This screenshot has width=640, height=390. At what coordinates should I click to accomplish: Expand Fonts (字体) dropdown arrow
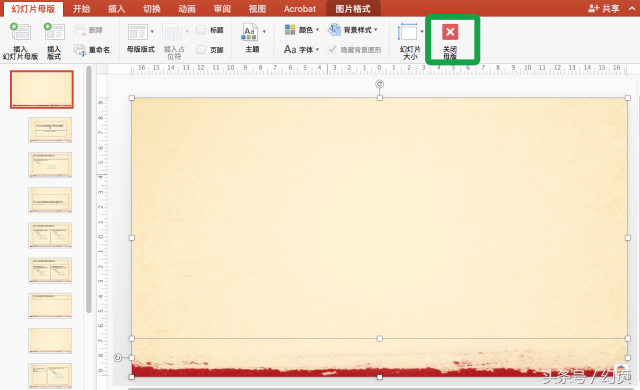pos(317,50)
